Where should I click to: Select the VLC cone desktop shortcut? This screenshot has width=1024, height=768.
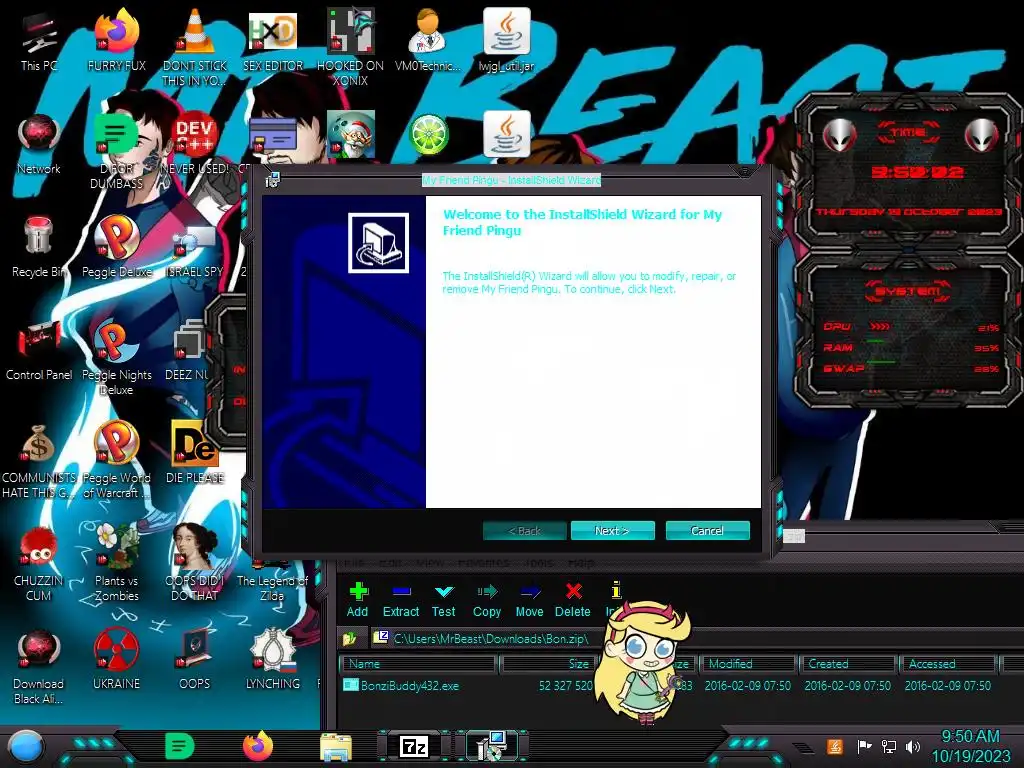pyautogui.click(x=195, y=49)
